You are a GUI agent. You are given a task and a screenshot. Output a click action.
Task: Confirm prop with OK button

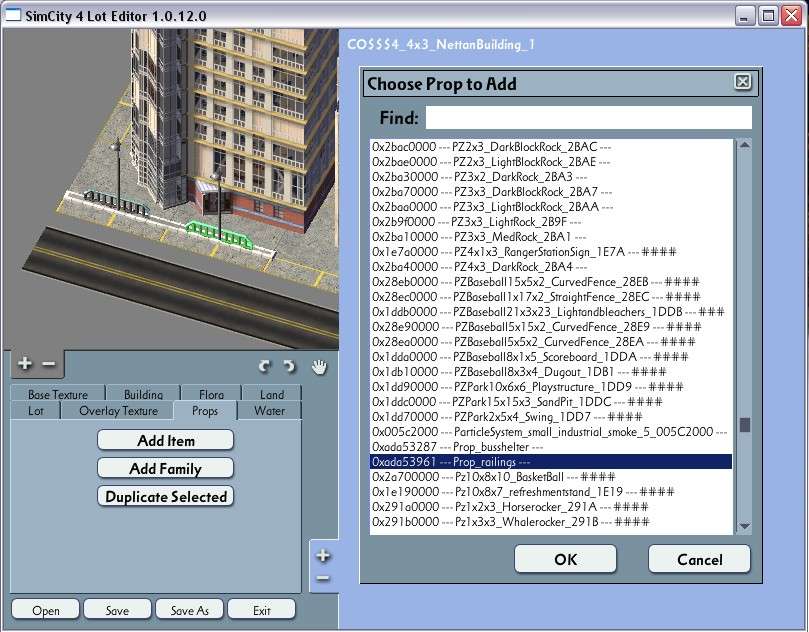point(565,559)
